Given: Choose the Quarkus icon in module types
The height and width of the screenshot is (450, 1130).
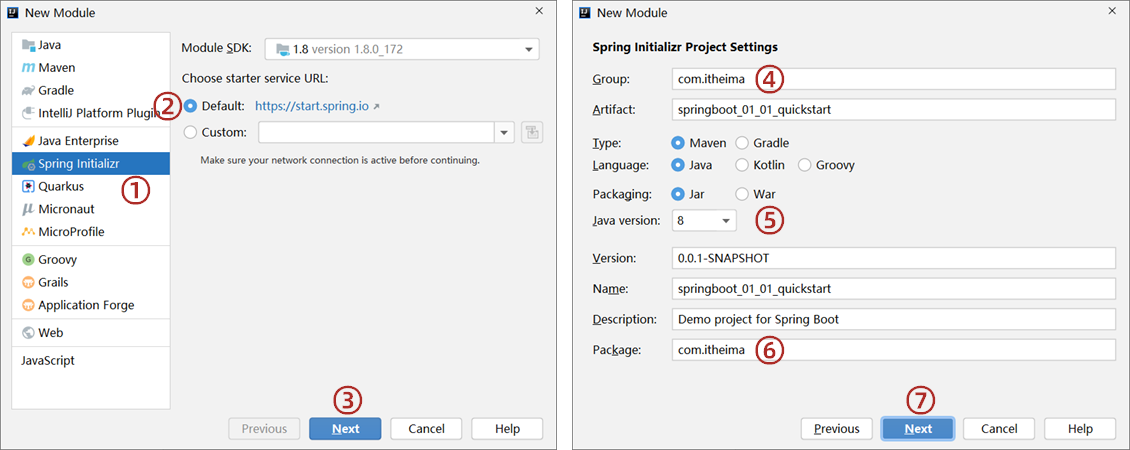Looking at the screenshot, I should tap(29, 187).
